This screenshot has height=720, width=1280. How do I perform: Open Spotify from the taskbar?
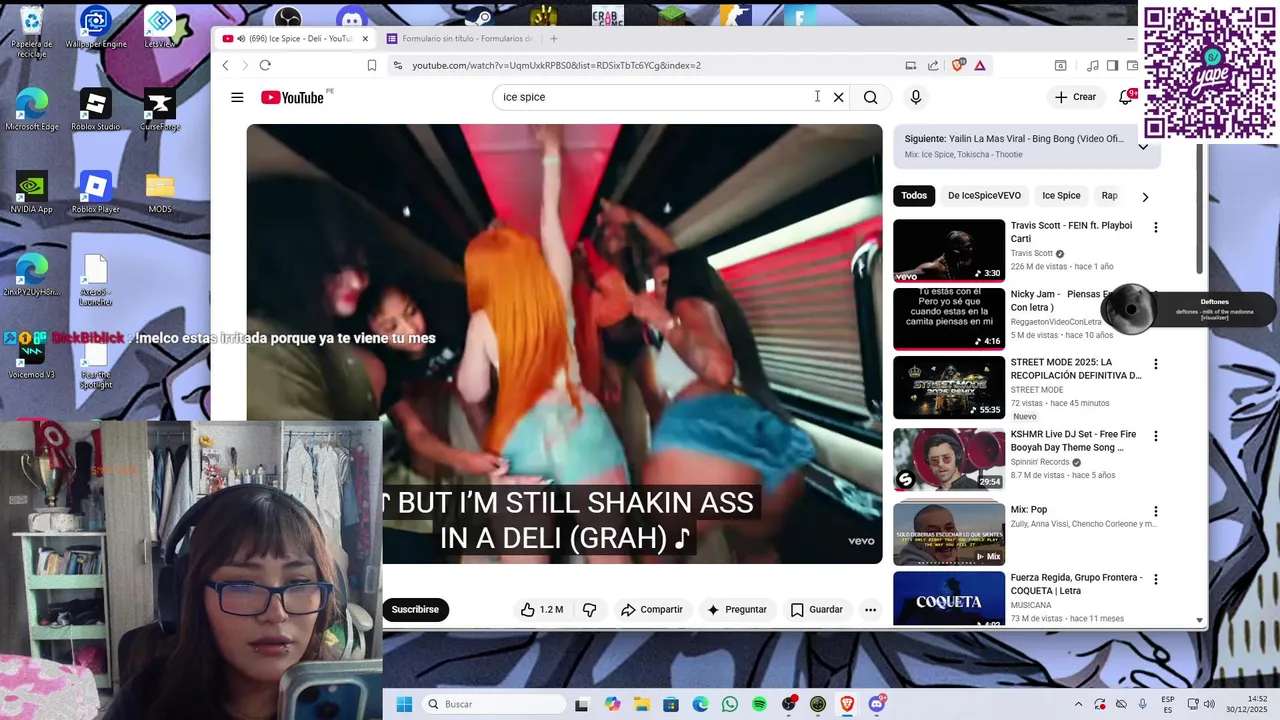pyautogui.click(x=759, y=704)
